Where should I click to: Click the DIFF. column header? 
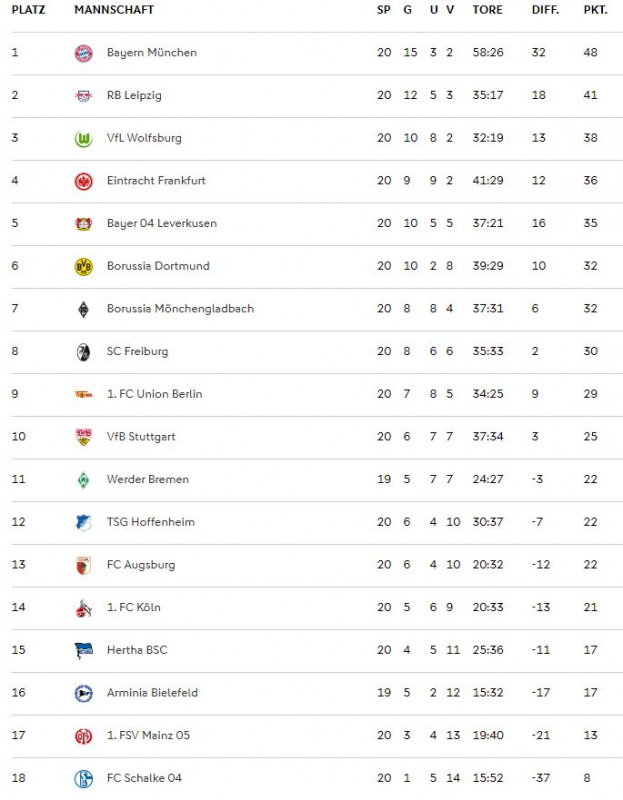coord(545,10)
